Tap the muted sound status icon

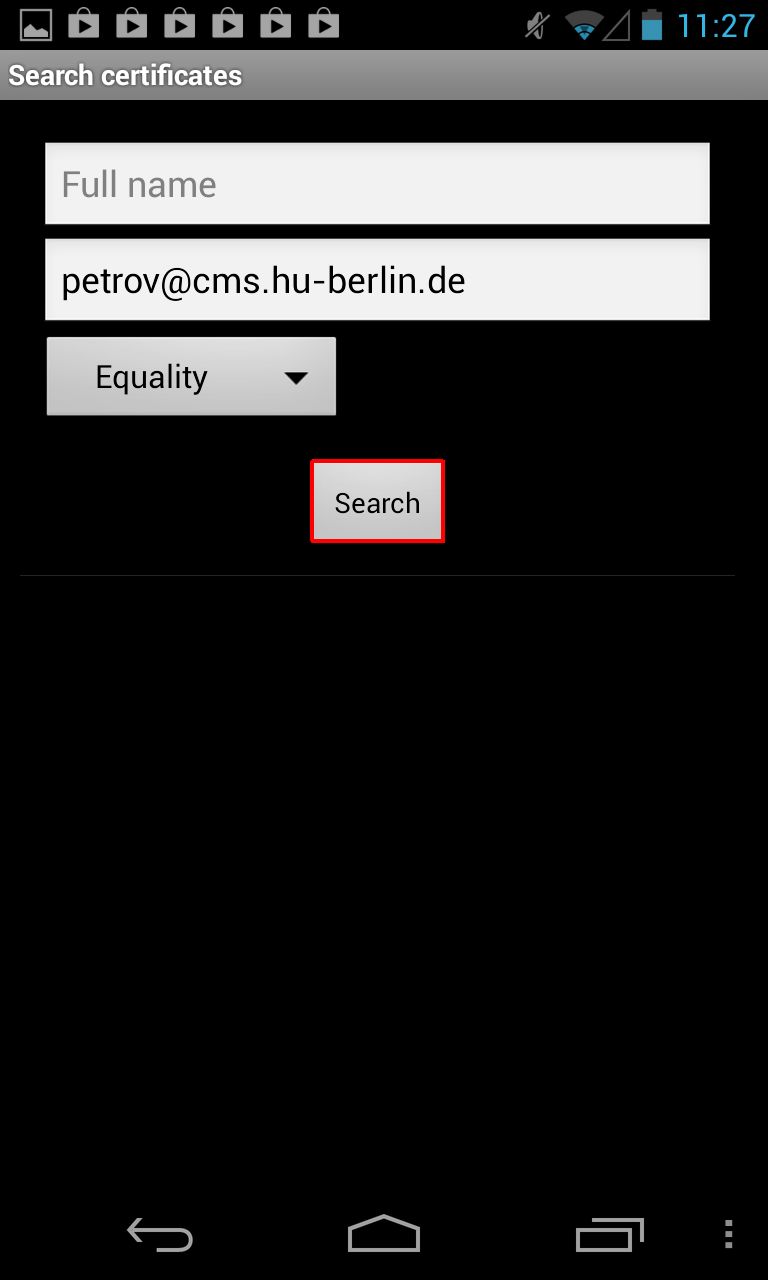(x=538, y=25)
